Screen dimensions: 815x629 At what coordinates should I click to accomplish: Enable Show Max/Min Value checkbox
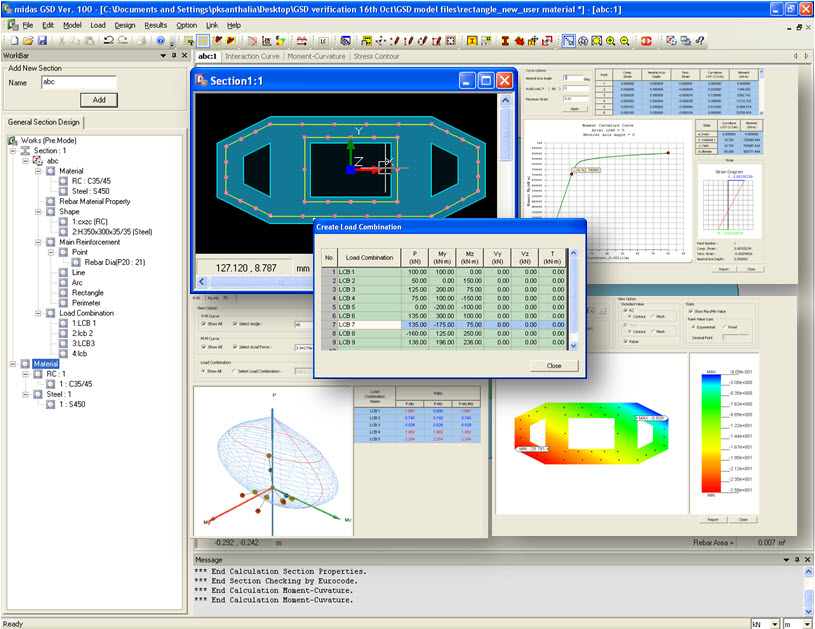pos(691,309)
